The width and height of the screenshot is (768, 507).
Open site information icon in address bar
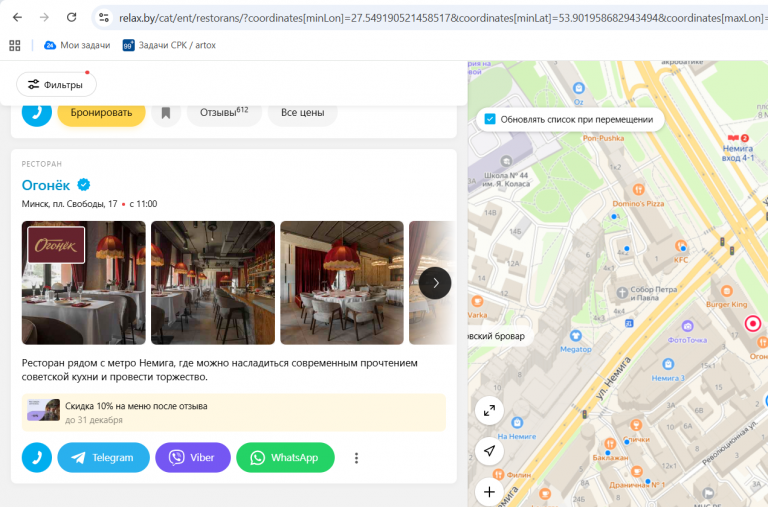point(104,18)
